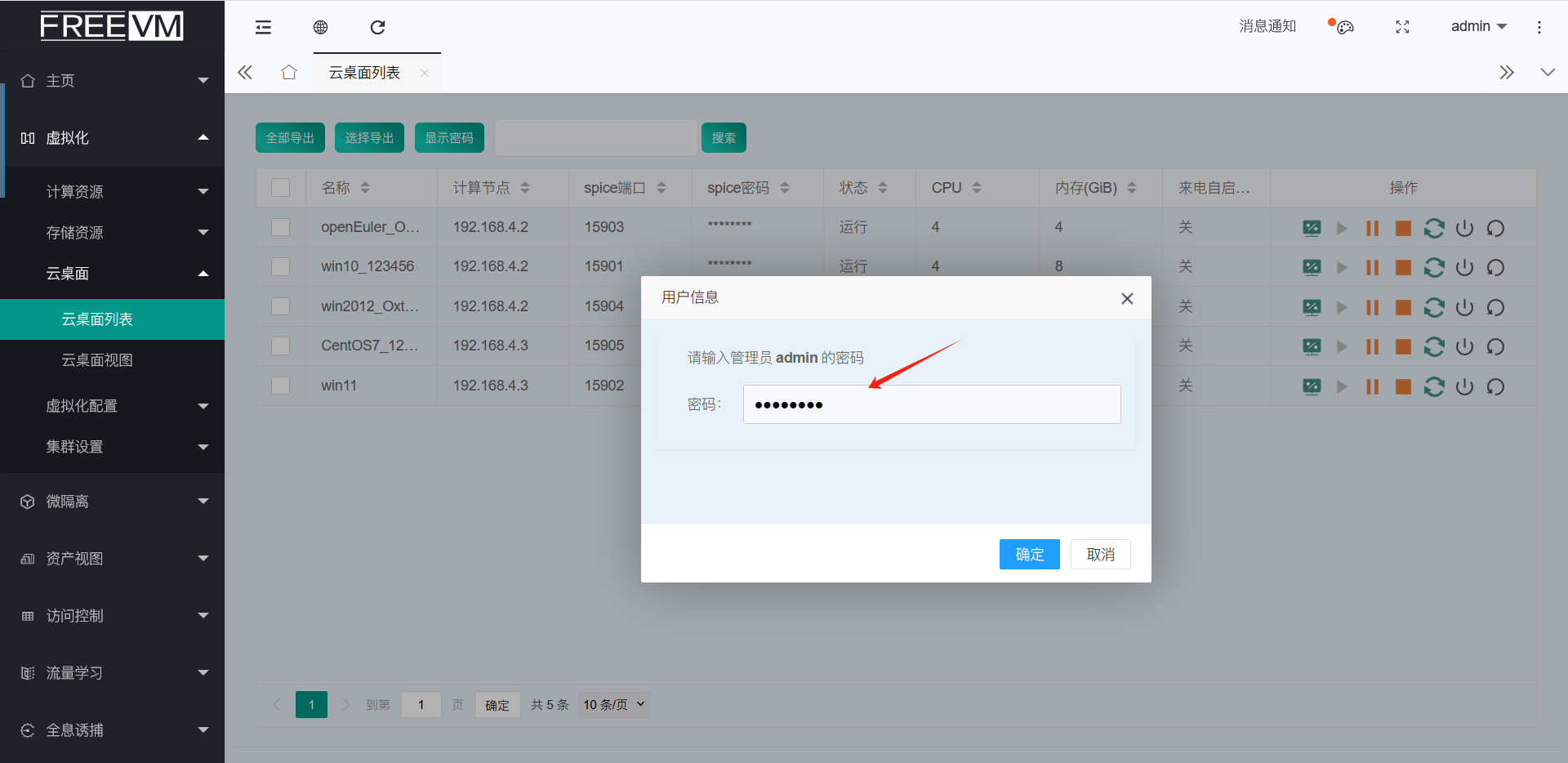The height and width of the screenshot is (763, 1568).
Task: Click the 密码 password input field
Action: pos(931,404)
